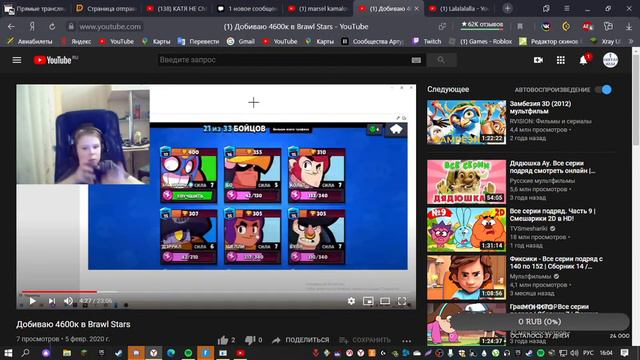
Task: Open the browser main menu icon
Action: pyautogui.click(x=567, y=8)
